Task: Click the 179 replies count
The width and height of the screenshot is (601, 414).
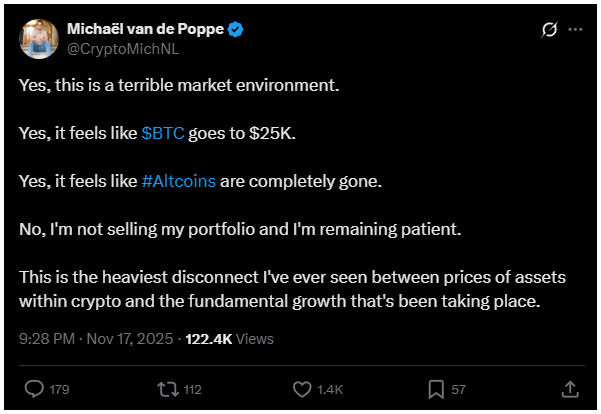Action: pyautogui.click(x=59, y=388)
